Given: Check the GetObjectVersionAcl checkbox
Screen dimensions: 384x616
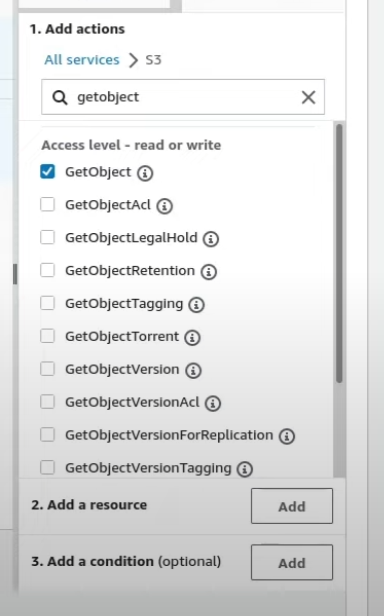Looking at the screenshot, I should point(48,402).
